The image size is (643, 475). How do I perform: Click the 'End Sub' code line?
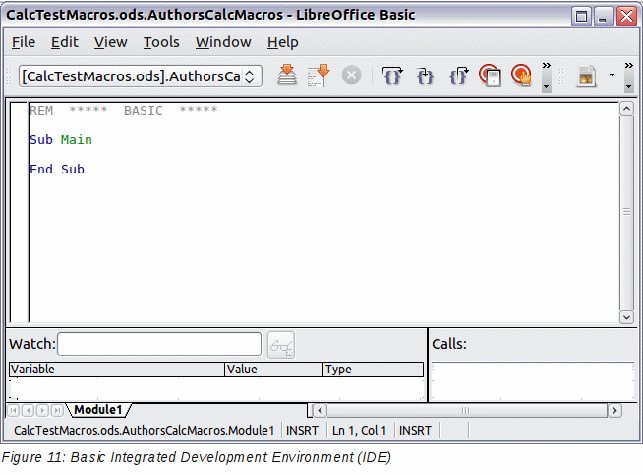click(57, 169)
